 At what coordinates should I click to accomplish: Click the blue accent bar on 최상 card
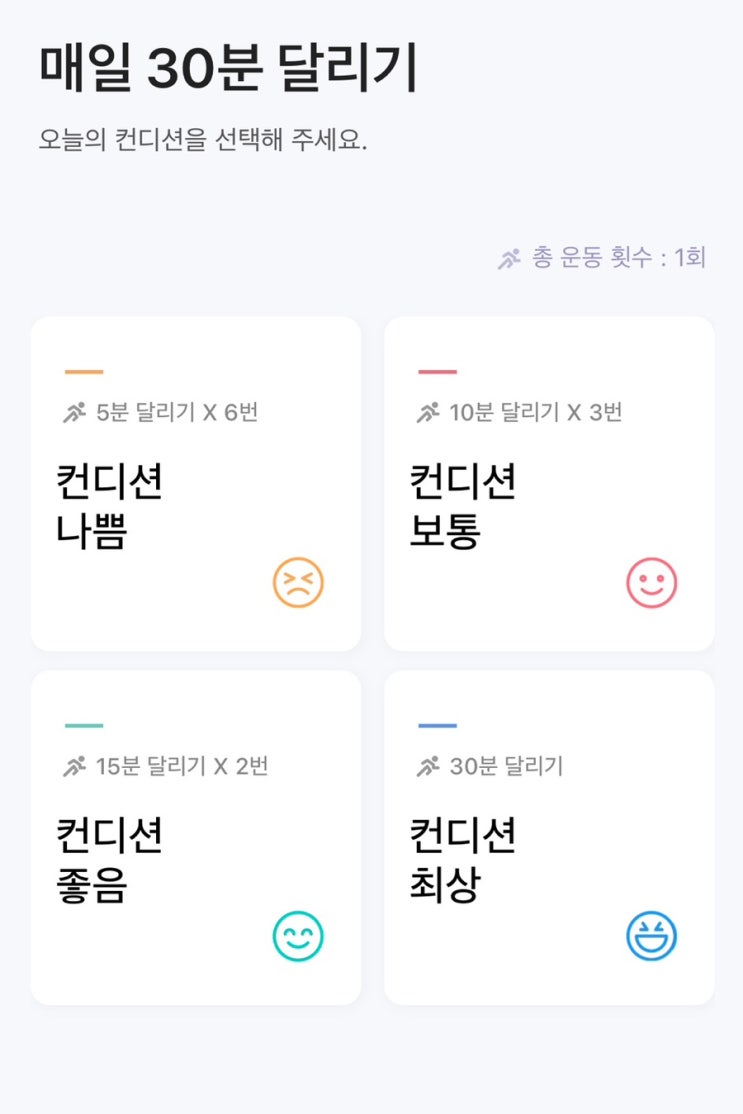tap(438, 726)
